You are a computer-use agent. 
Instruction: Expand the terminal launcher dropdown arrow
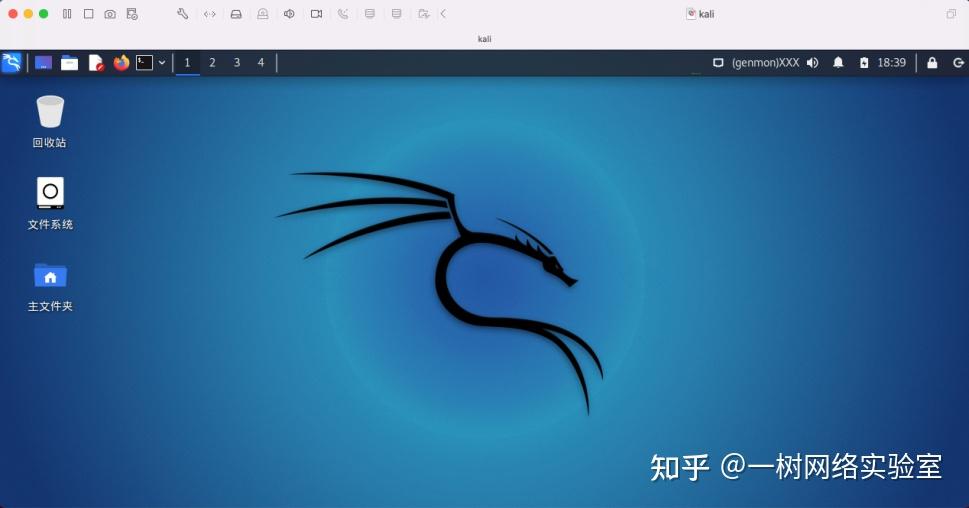point(162,62)
